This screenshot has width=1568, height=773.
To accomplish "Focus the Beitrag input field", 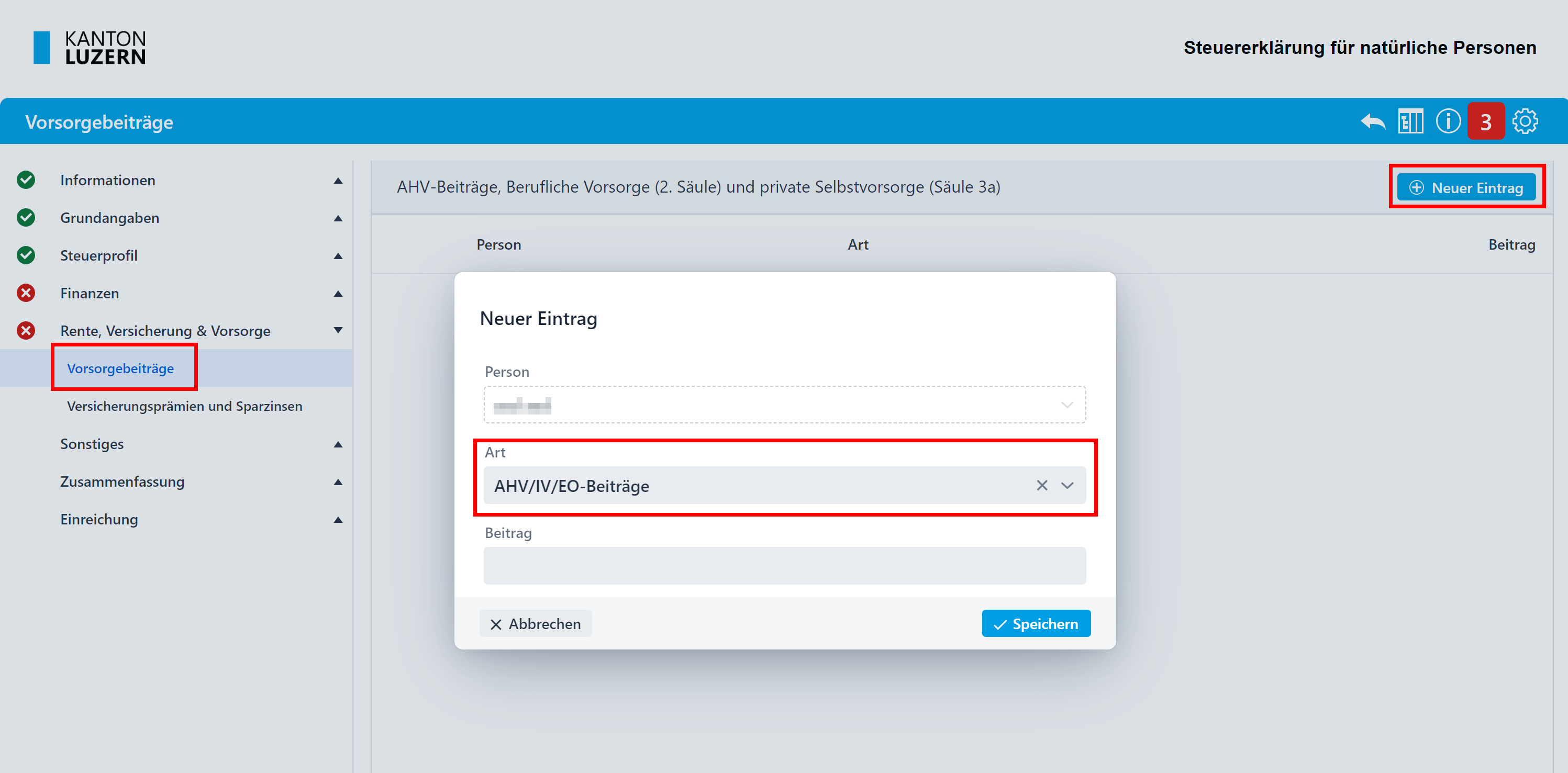I will pyautogui.click(x=784, y=565).
